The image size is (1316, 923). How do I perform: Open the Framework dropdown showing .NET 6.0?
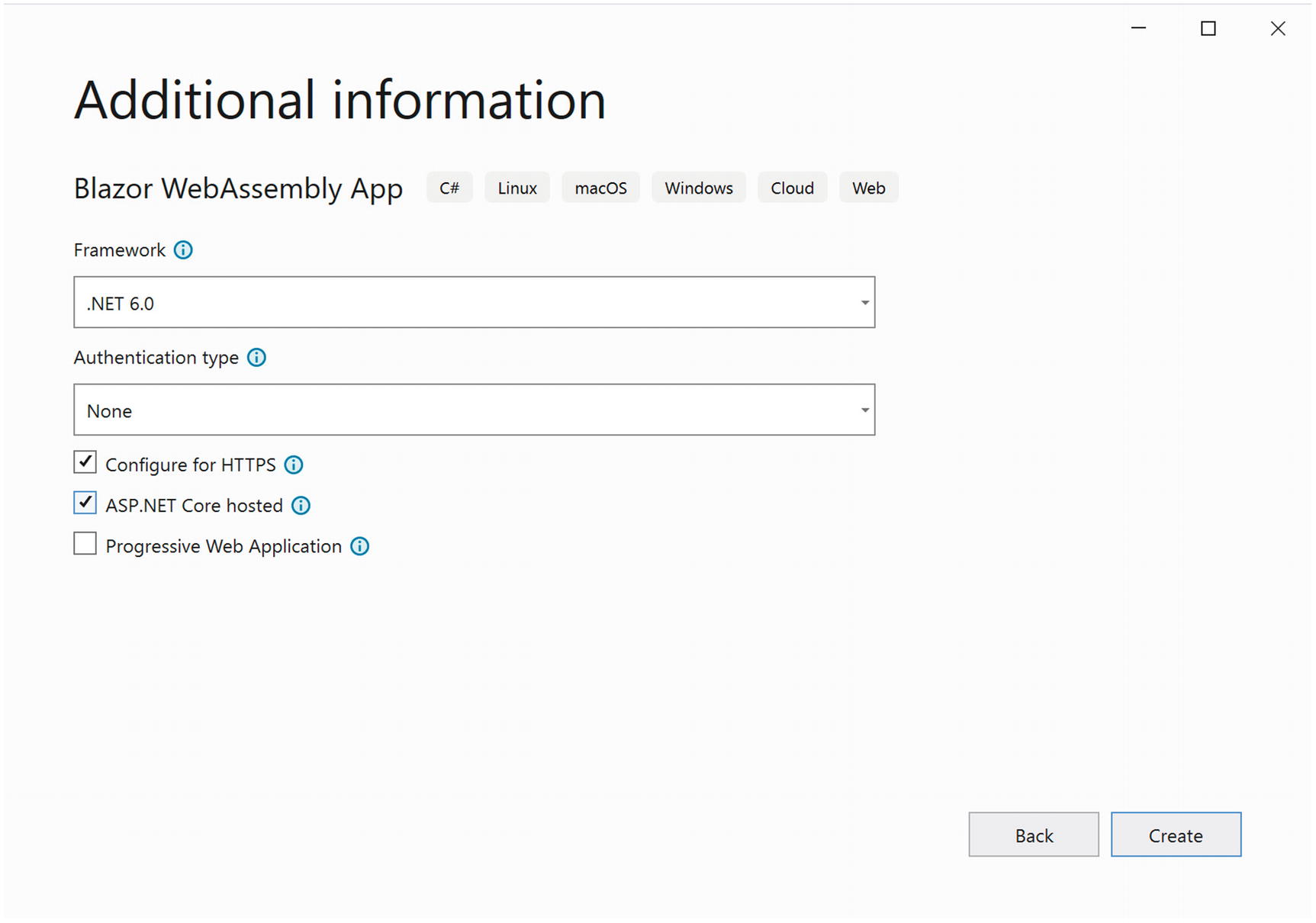pyautogui.click(x=473, y=303)
